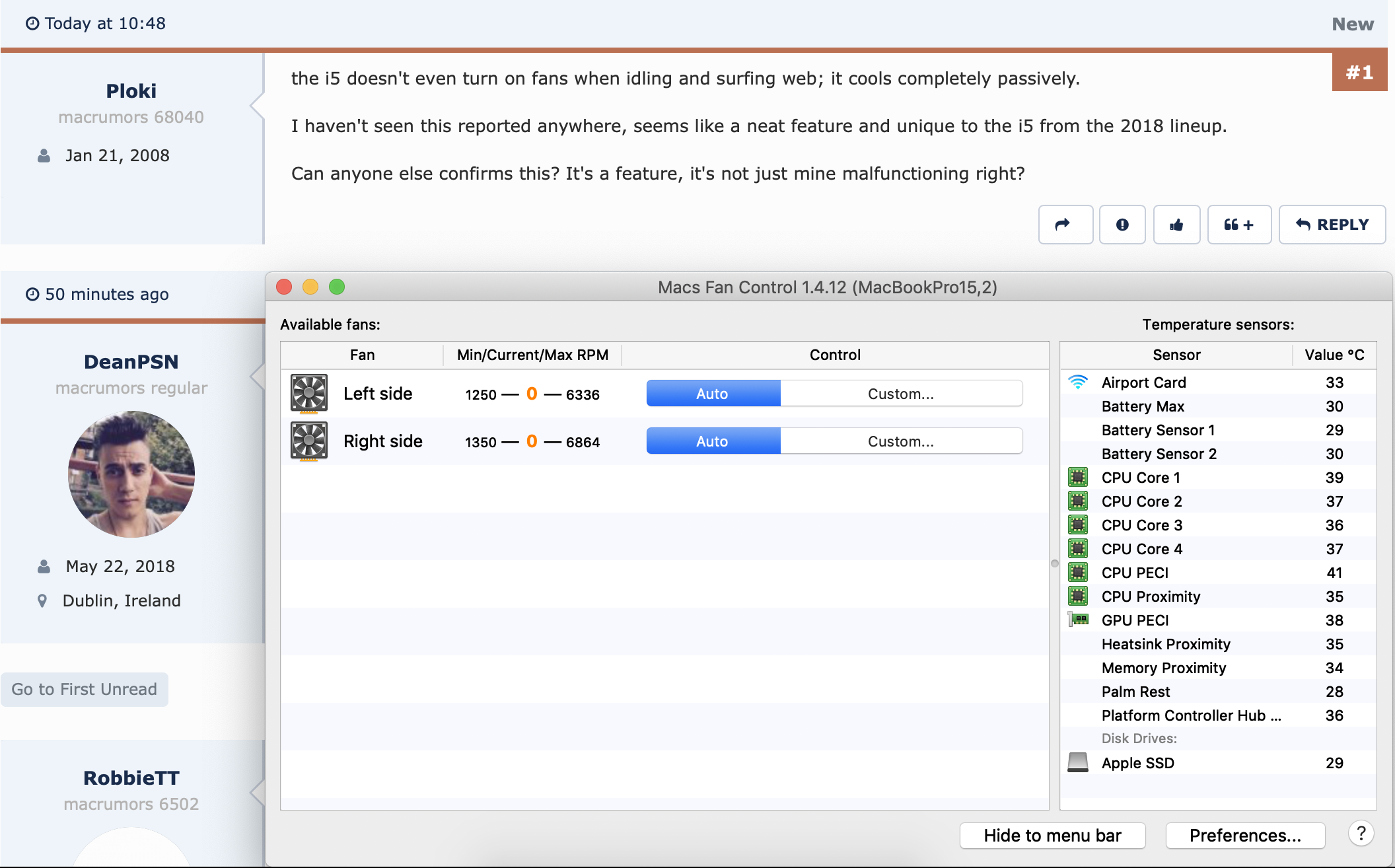
Task: Click the Go to First Unread link
Action: coord(85,689)
